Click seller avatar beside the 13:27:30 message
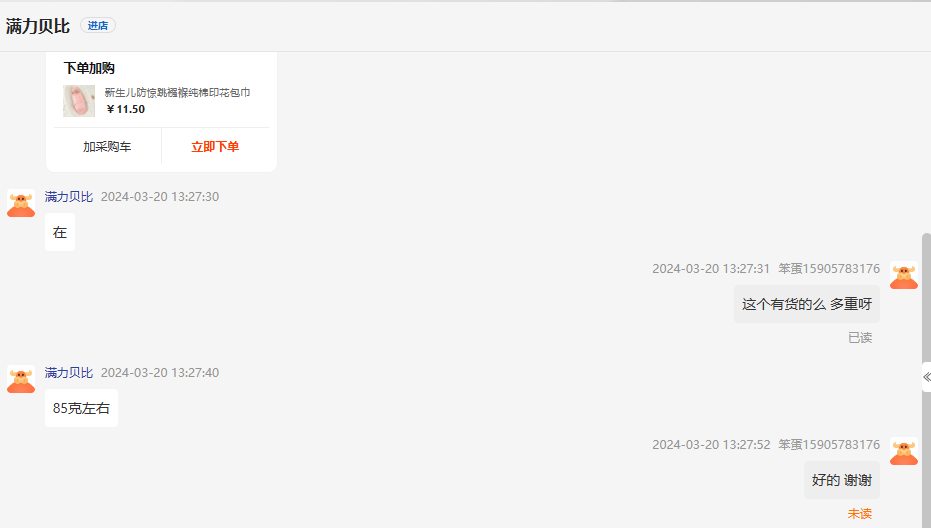The width and height of the screenshot is (931, 528). (x=21, y=204)
